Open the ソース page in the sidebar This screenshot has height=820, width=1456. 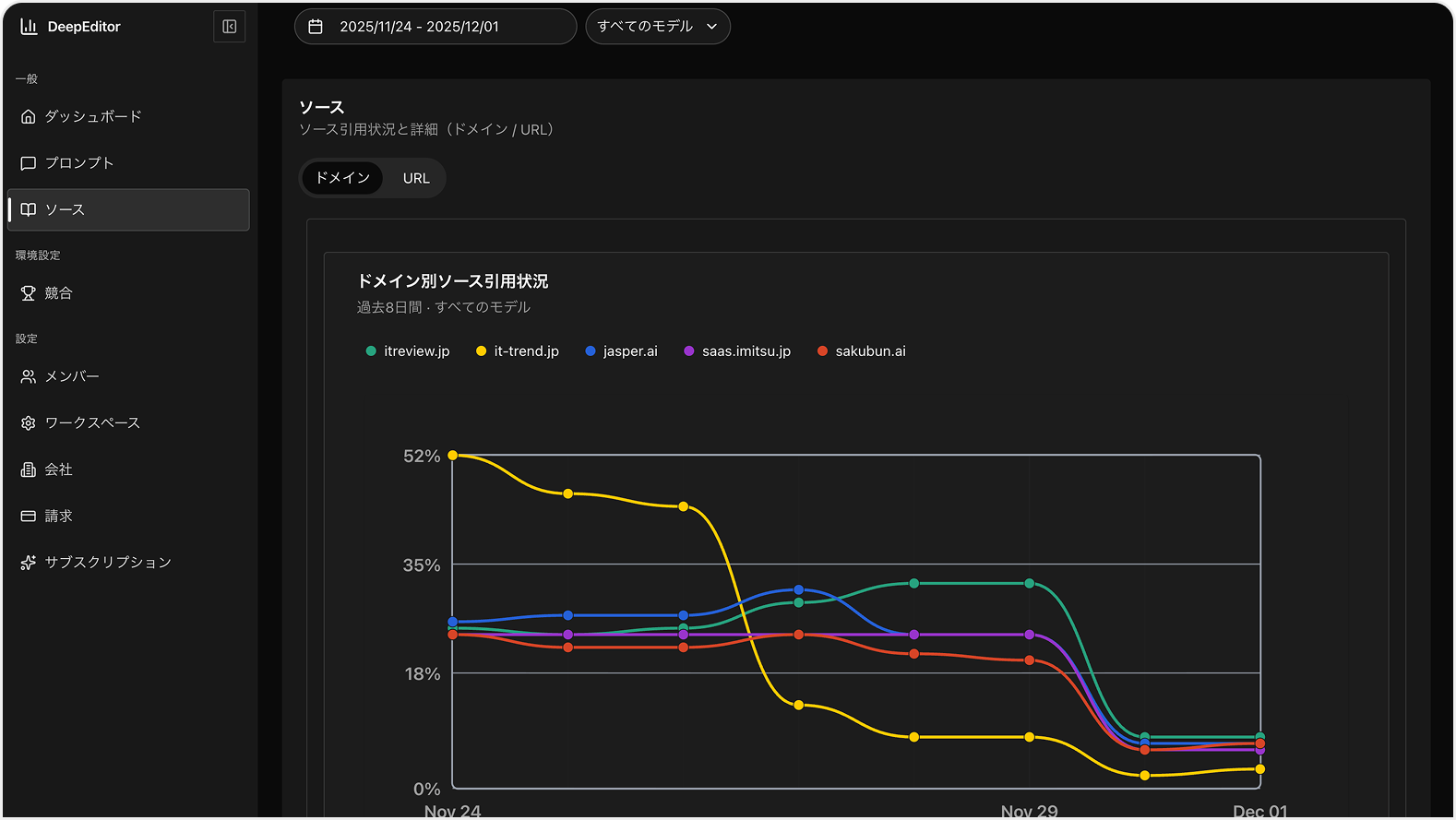128,210
